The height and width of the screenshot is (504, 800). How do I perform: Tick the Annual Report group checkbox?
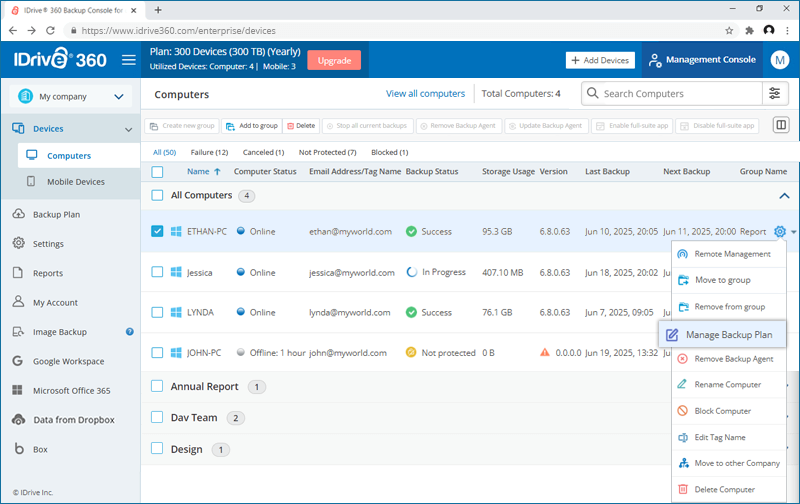(157, 386)
